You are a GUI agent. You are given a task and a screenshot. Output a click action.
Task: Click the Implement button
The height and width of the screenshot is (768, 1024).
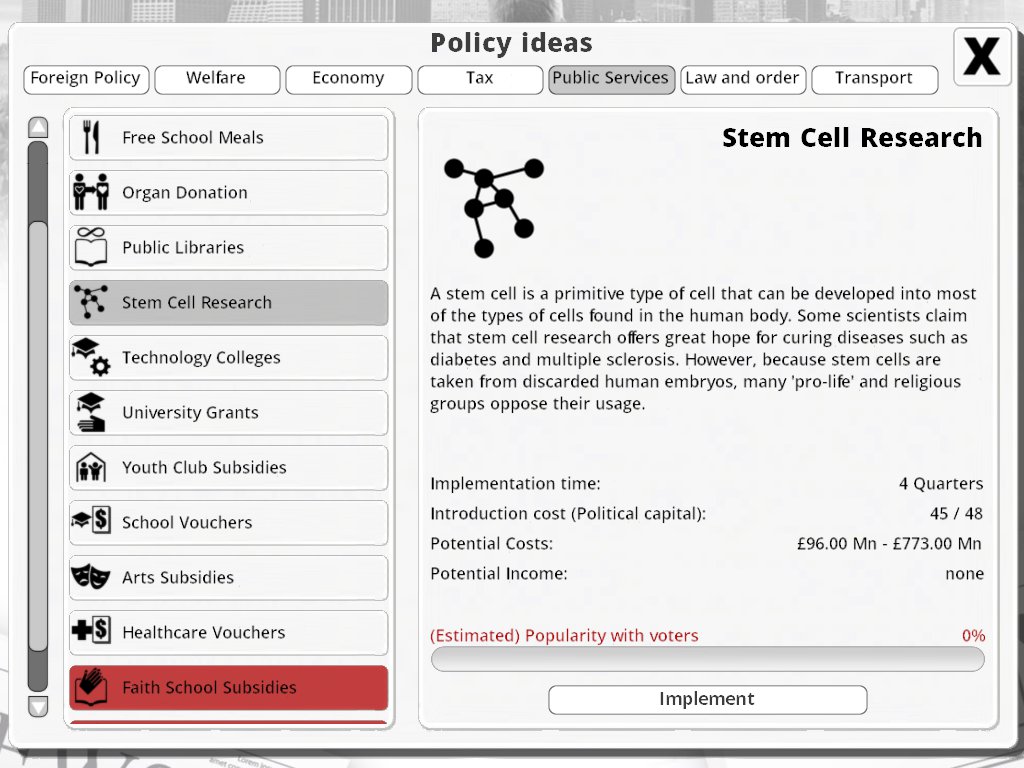coord(707,699)
